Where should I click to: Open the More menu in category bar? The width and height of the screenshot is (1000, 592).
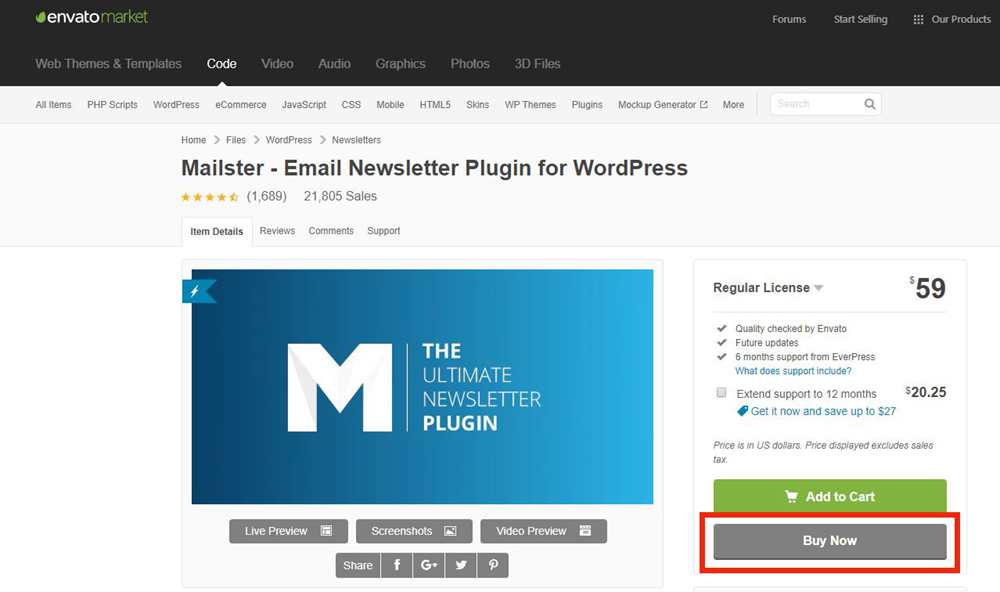[733, 105]
